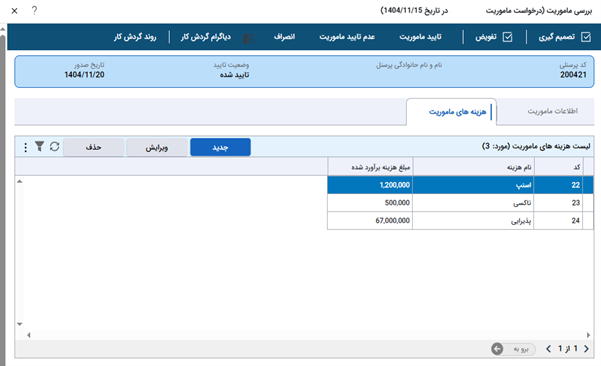The height and width of the screenshot is (366, 601).
Task: Click the go-to-page arrow button
Action: click(497, 349)
